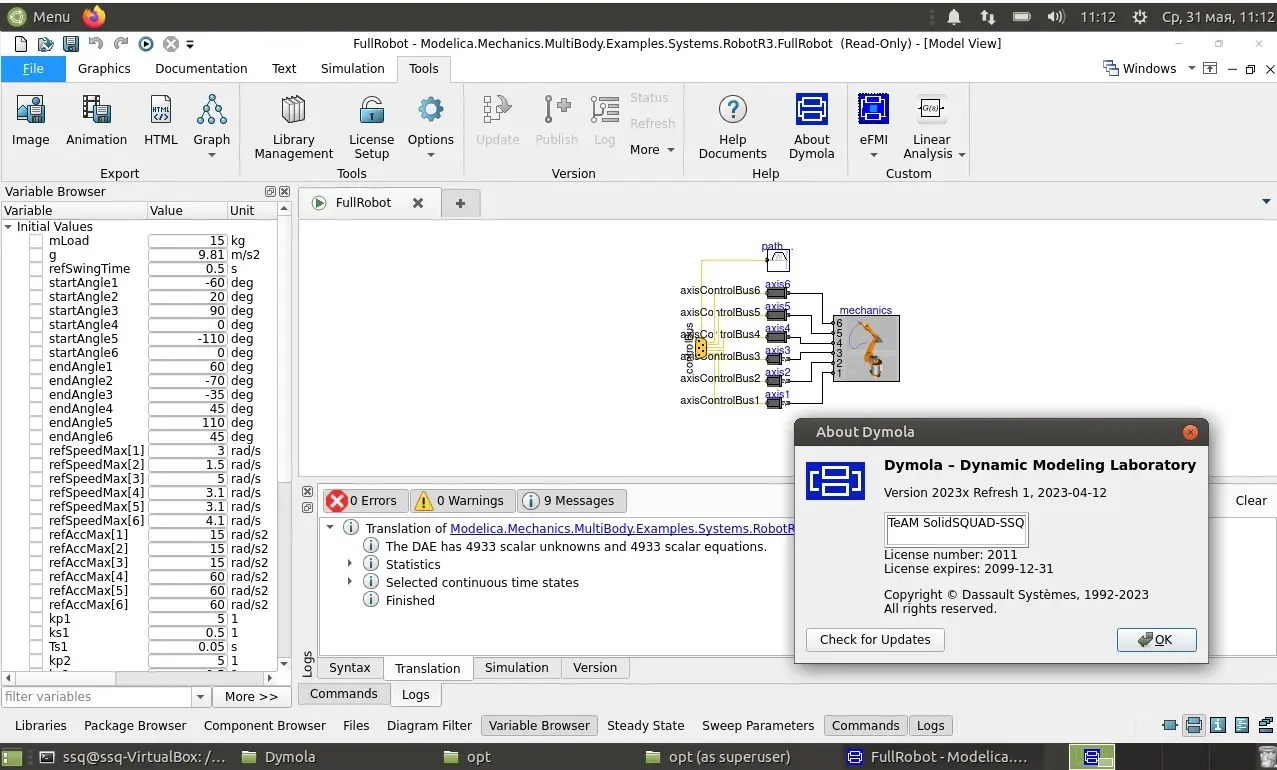Click OK in the About Dymola dialog
Screen dimensions: 1277x770
coord(1157,640)
